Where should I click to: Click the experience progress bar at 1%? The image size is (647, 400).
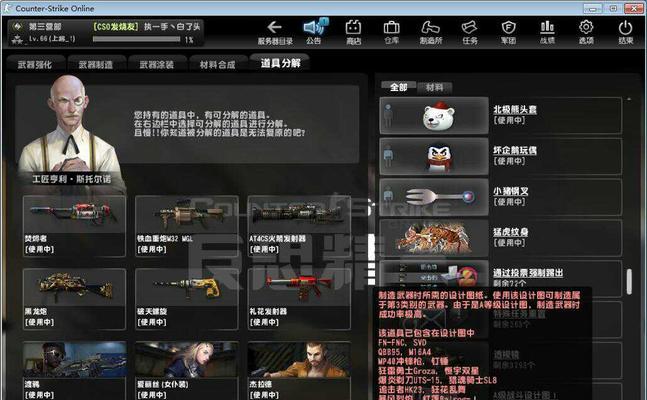[x=137, y=39]
